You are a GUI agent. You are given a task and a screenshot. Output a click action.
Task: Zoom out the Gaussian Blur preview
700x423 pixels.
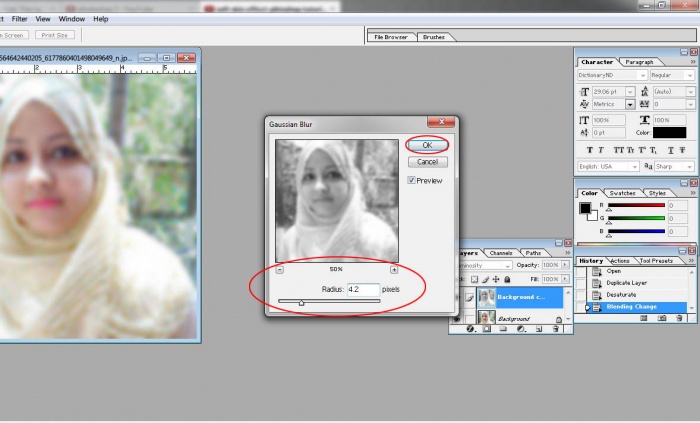tap(279, 270)
